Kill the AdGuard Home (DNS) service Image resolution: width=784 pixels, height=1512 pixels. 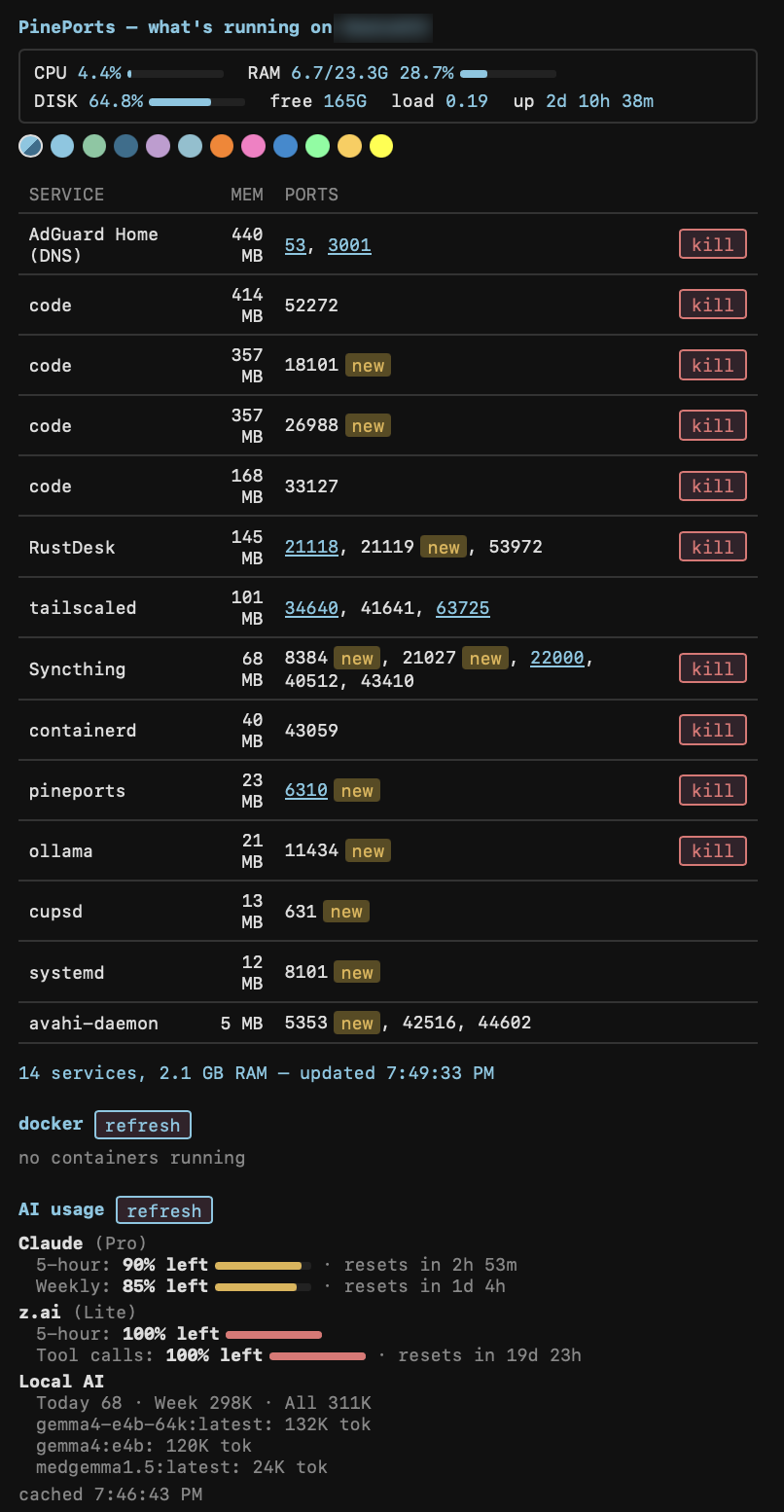(713, 244)
